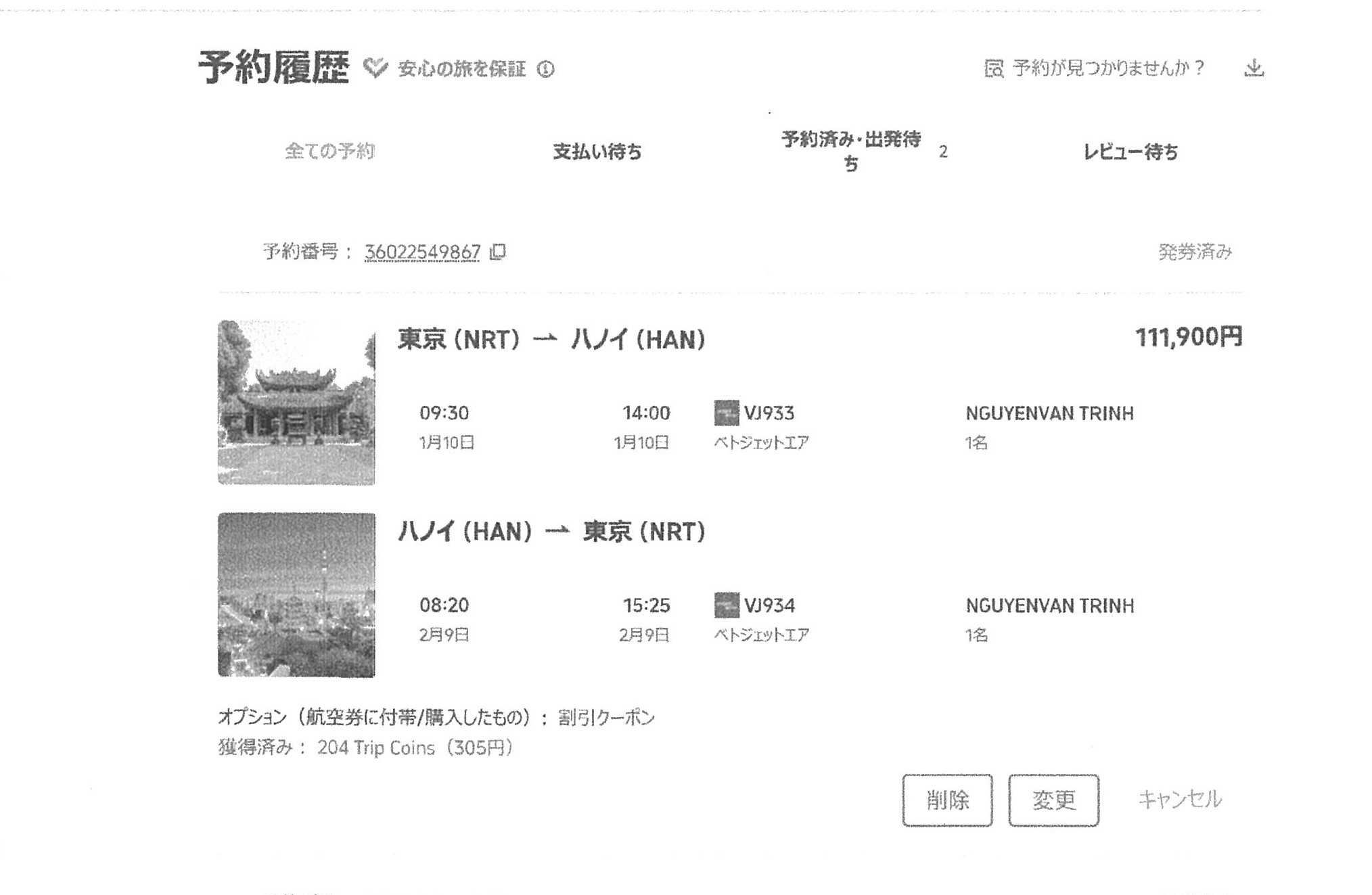This screenshot has height=895, width=1372.
Task: Click the download icon at top right
Action: click(x=1254, y=68)
